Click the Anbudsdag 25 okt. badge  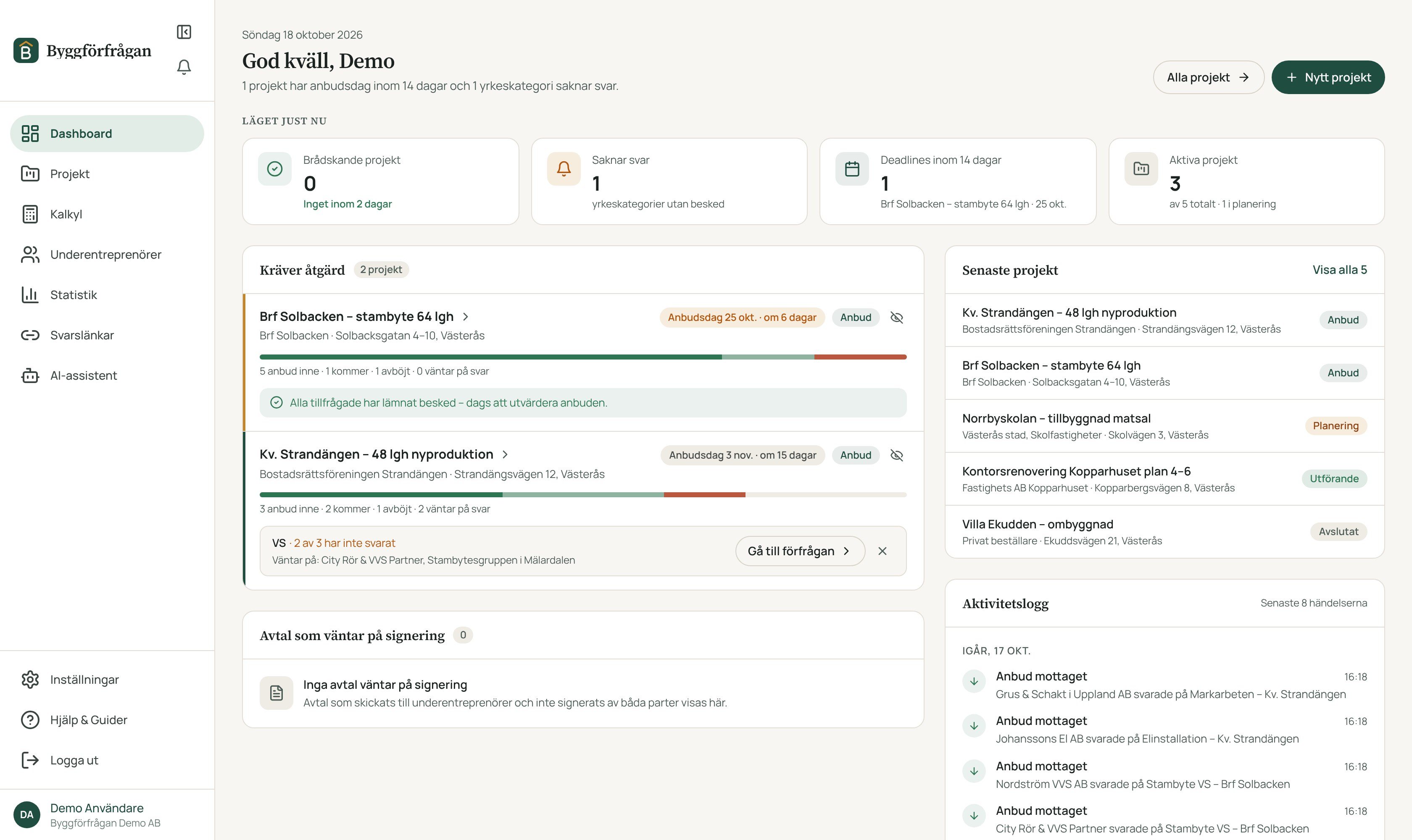742,318
